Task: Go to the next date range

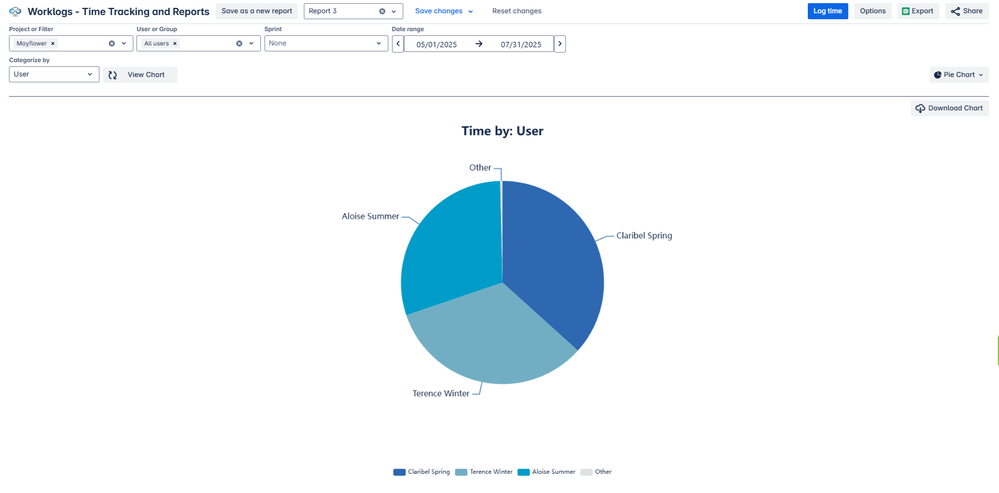Action: pyautogui.click(x=559, y=44)
